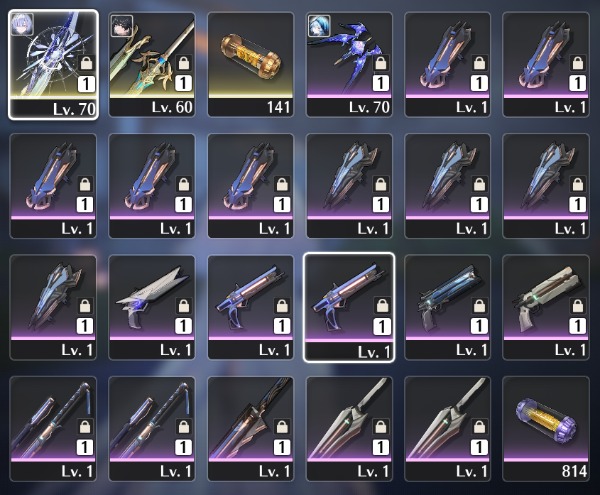Click the blue-haired character portrait on the gauntlets
The image size is (600, 495).
coord(319,26)
